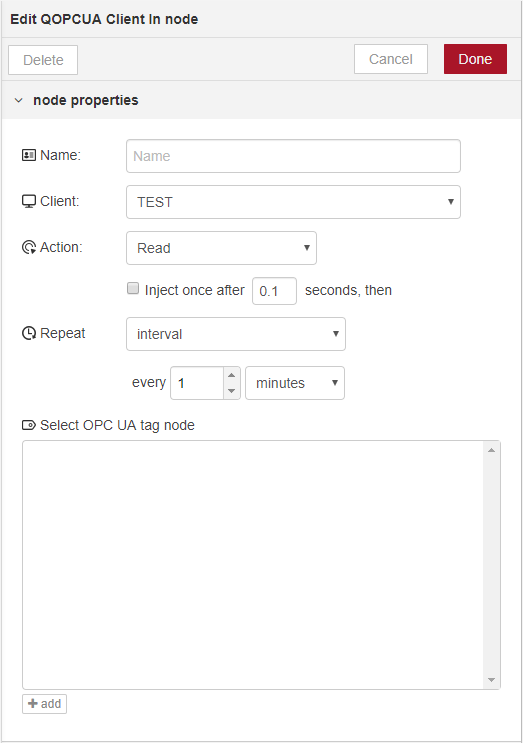Click the inject delay seconds field
Image resolution: width=523 pixels, height=743 pixels.
(x=274, y=291)
